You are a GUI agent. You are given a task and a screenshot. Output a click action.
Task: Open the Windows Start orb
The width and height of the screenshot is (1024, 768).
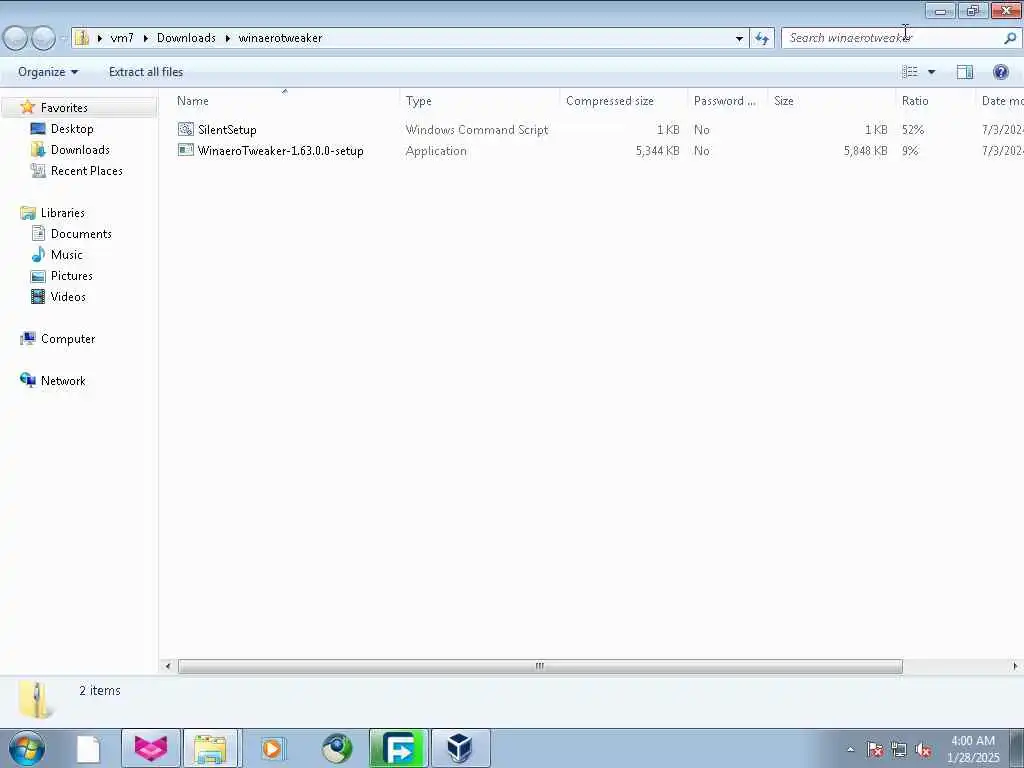(x=27, y=748)
